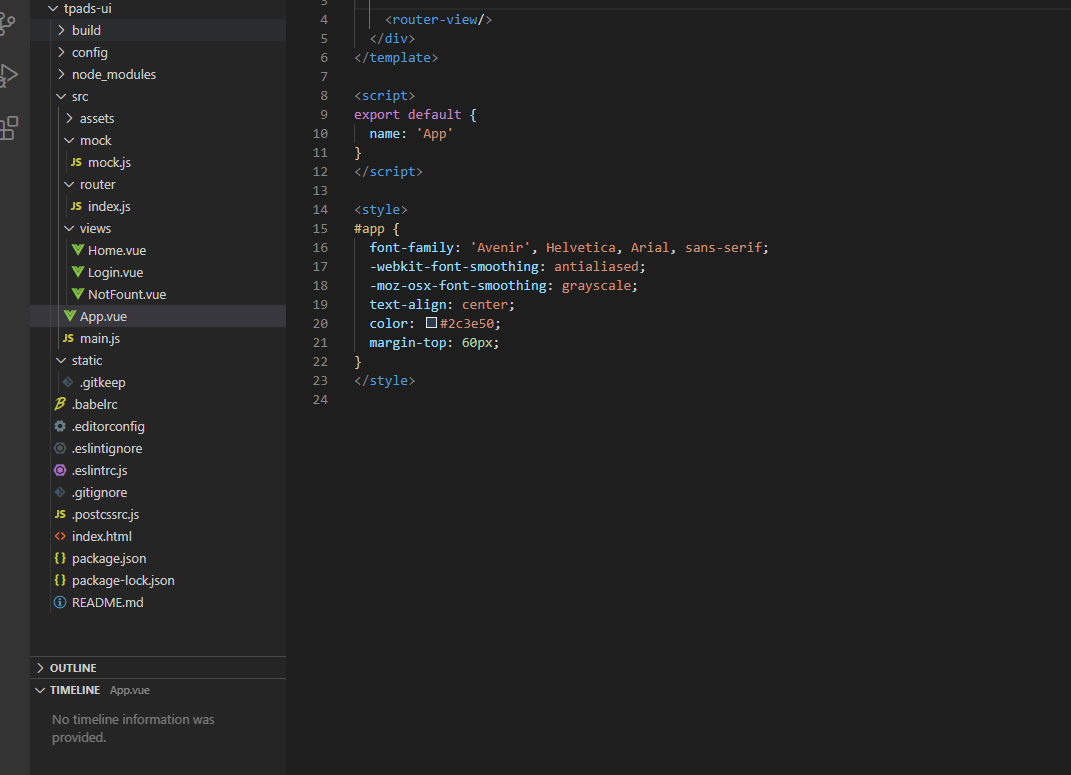
Task: Click the ESLint icon beside .eslintrc.js
Action: 60,470
